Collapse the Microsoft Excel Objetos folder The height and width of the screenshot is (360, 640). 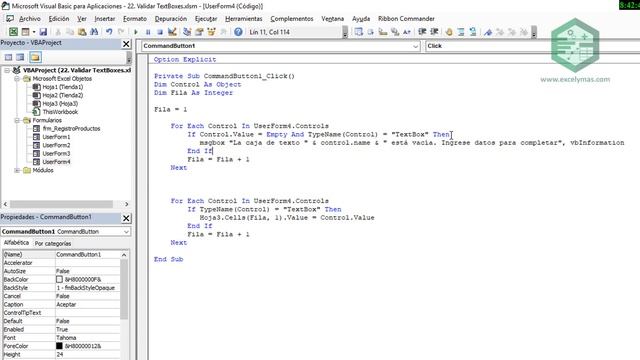point(17,79)
